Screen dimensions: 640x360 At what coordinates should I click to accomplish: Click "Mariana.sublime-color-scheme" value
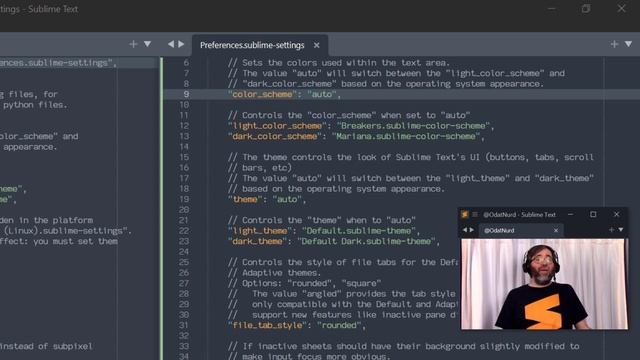406,136
